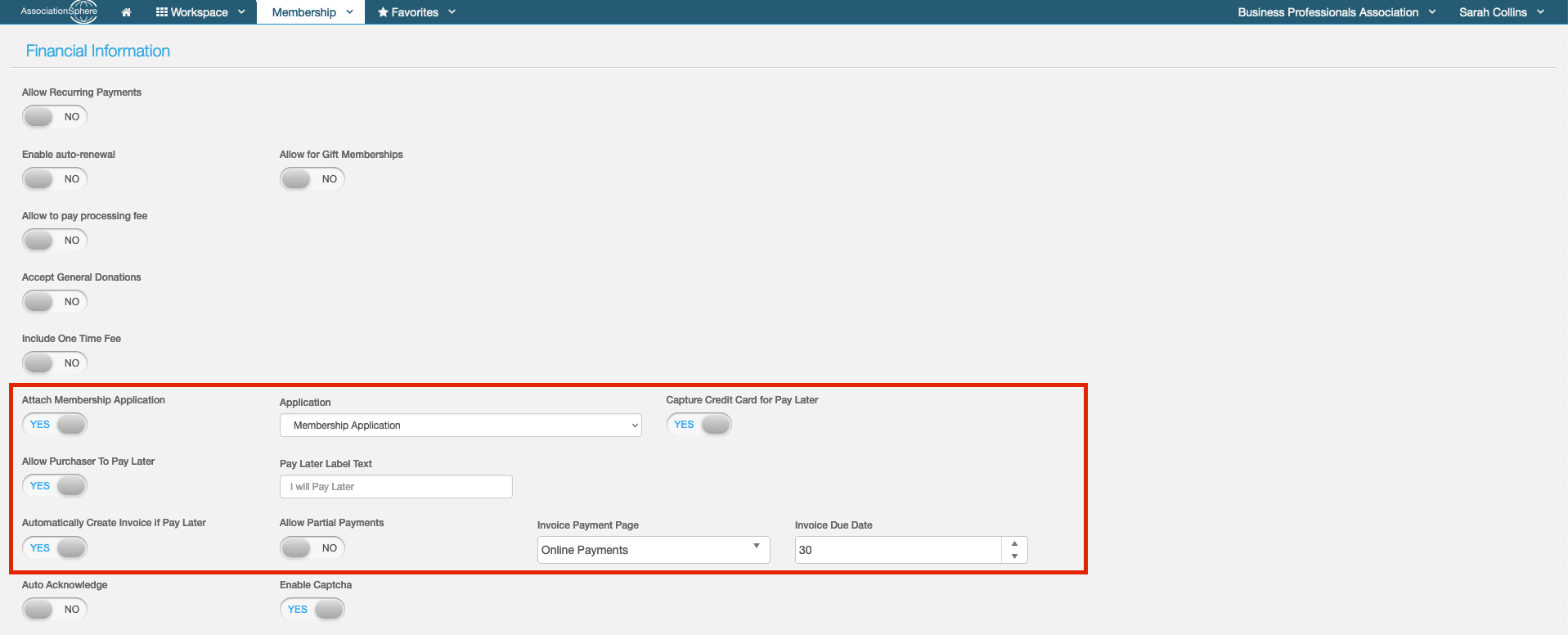Open the home icon in top bar
Screen dimensions: 1568x635
126,12
